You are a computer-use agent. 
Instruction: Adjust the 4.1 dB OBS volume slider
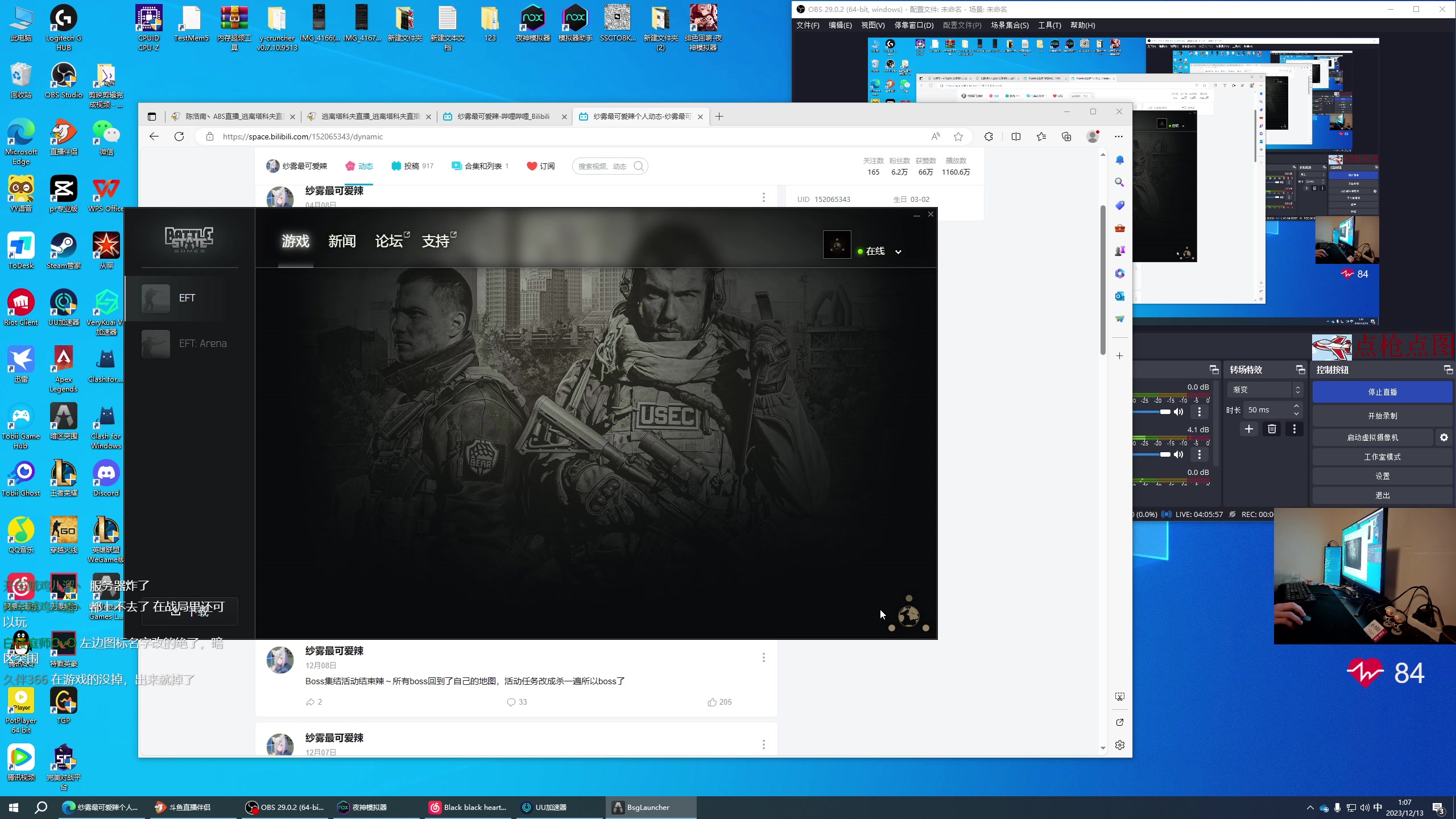(x=1151, y=454)
